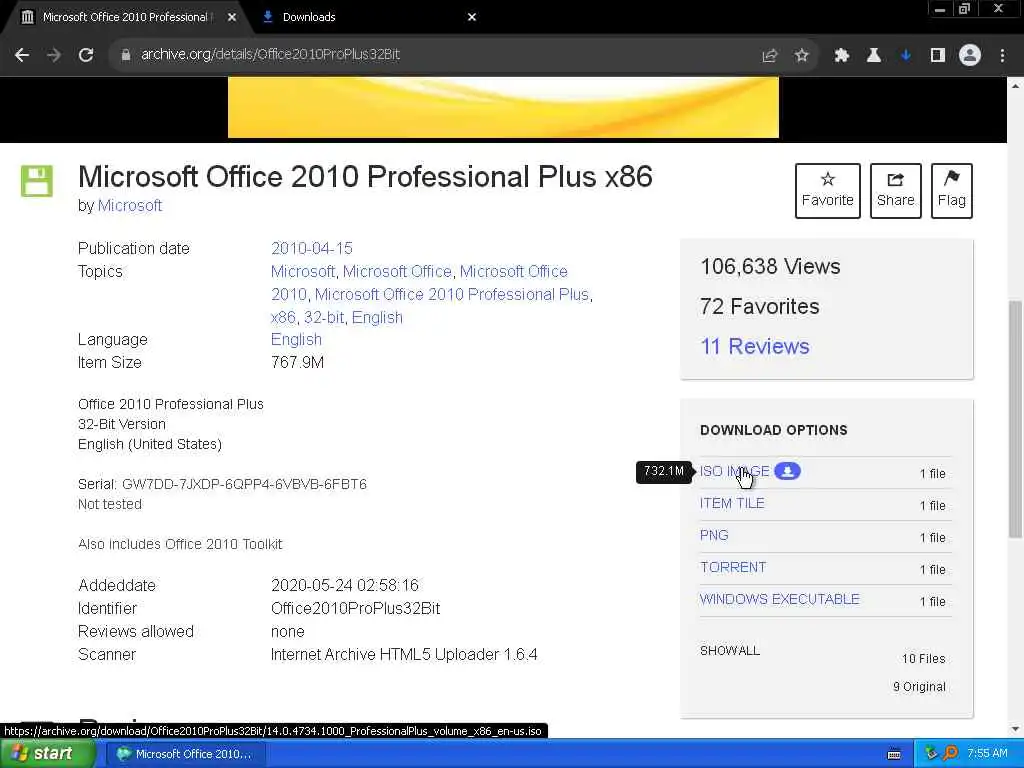Click the 2010-04-15 publication date link
The width and height of the screenshot is (1024, 768).
[312, 248]
